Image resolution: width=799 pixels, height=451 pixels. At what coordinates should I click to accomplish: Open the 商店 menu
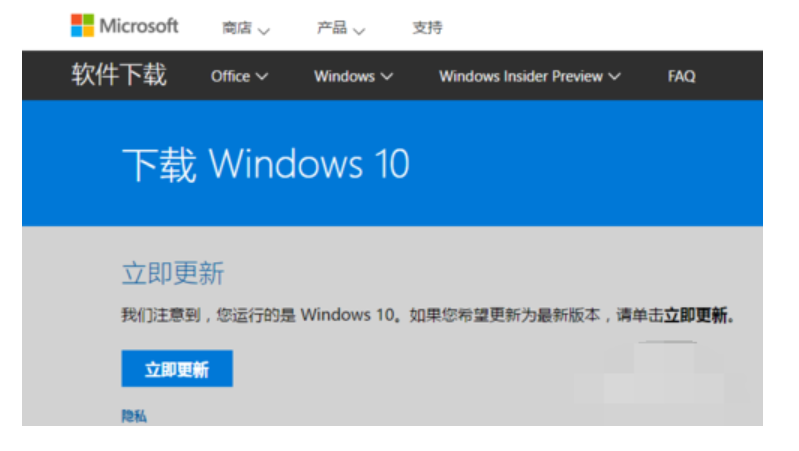pyautogui.click(x=236, y=28)
